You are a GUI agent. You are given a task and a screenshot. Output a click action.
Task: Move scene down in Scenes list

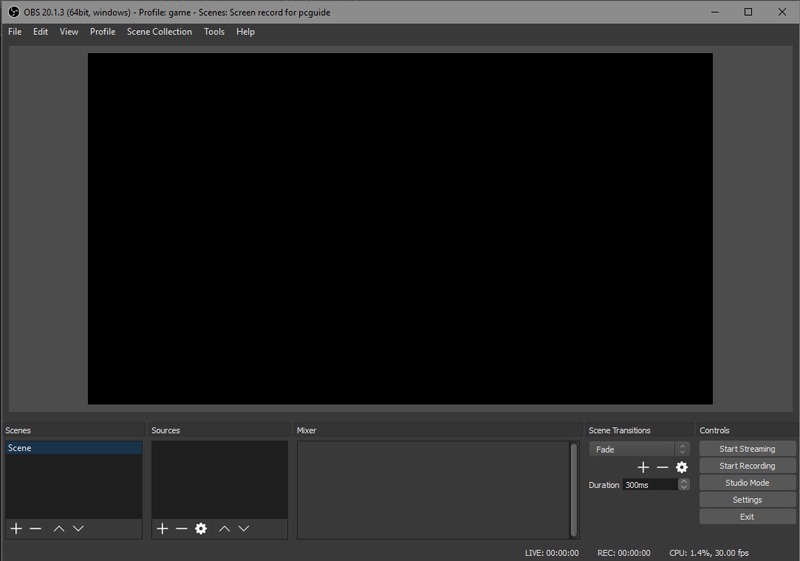click(x=78, y=528)
